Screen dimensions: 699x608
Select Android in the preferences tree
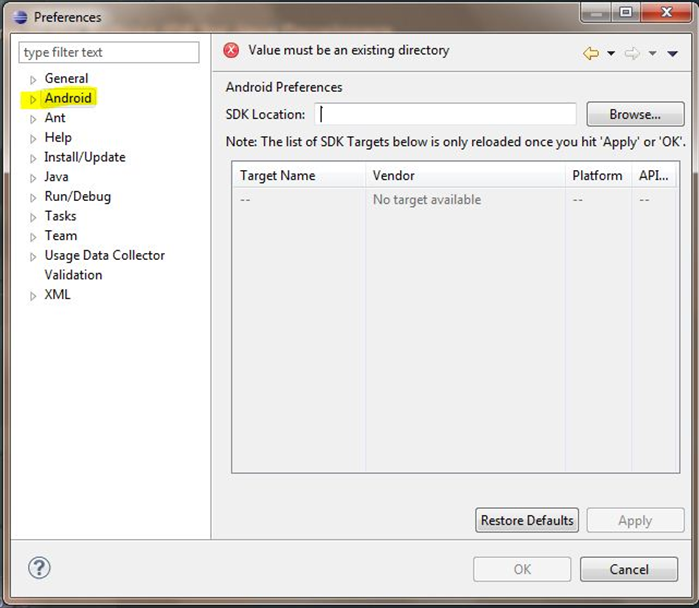pos(68,98)
